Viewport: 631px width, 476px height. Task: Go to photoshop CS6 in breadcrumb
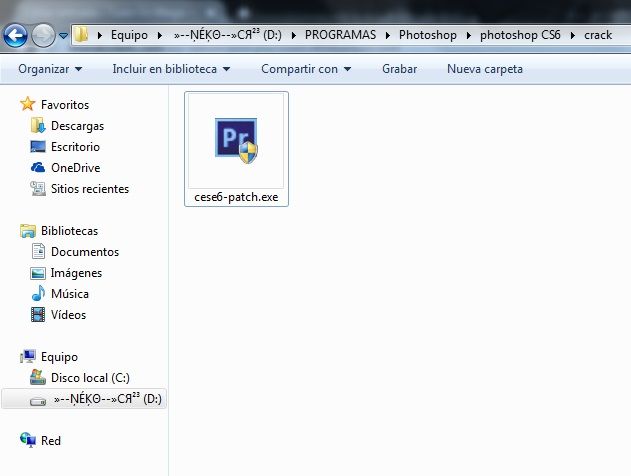(x=520, y=35)
